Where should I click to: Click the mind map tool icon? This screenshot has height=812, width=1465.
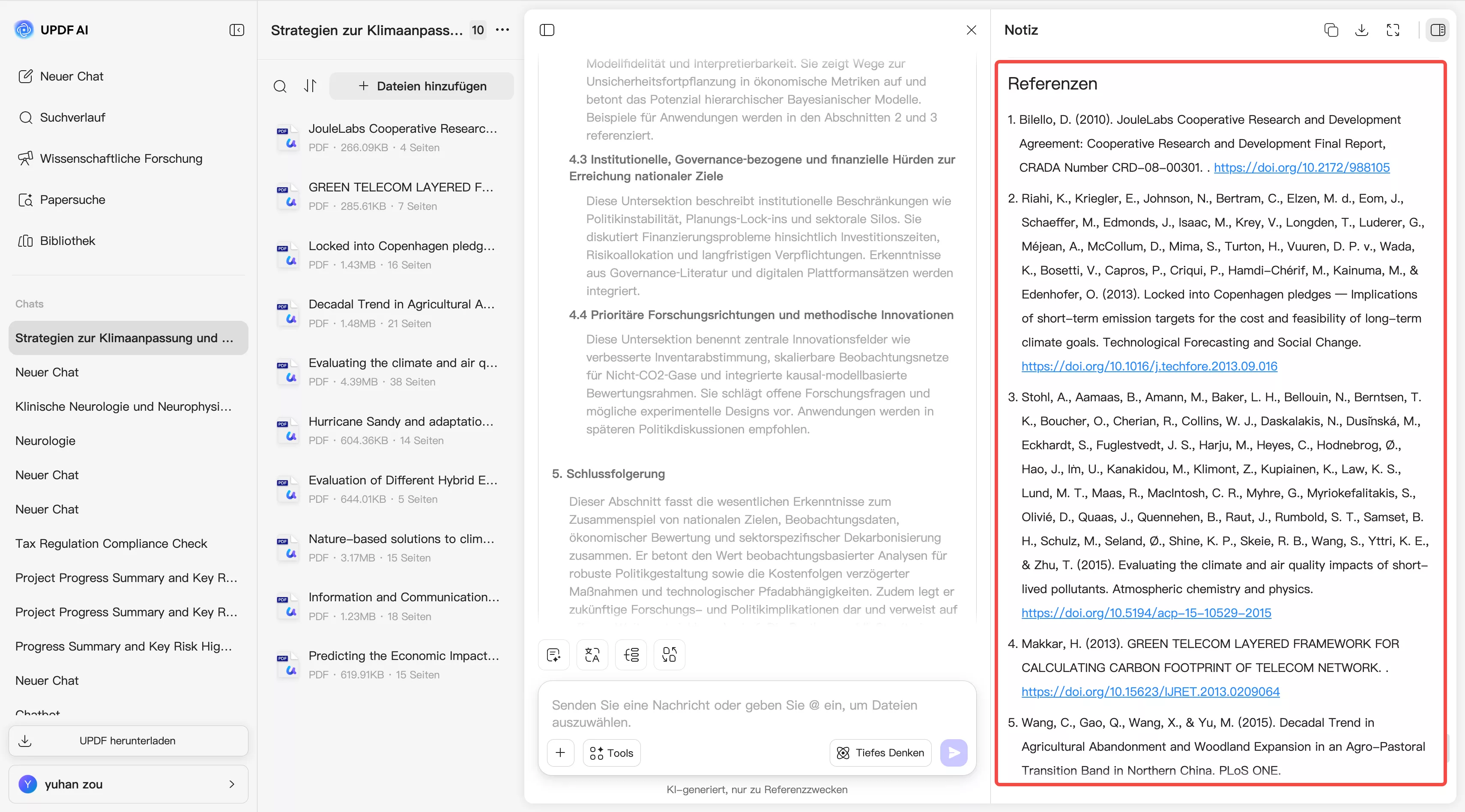point(631,655)
